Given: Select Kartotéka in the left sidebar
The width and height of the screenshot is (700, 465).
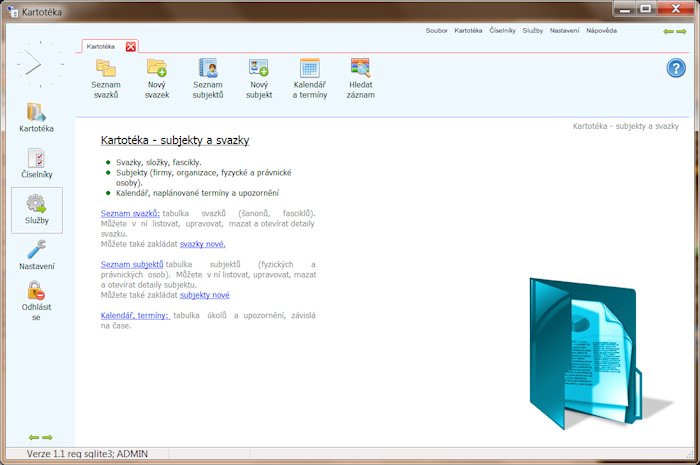Looking at the screenshot, I should [36, 118].
